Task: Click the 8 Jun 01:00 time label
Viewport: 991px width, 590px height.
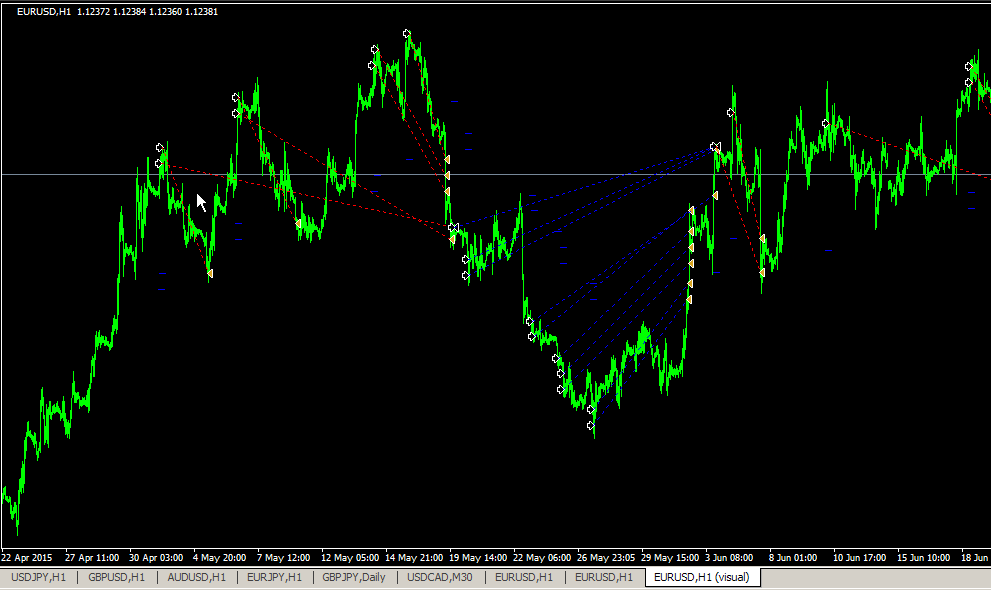Action: point(793,558)
